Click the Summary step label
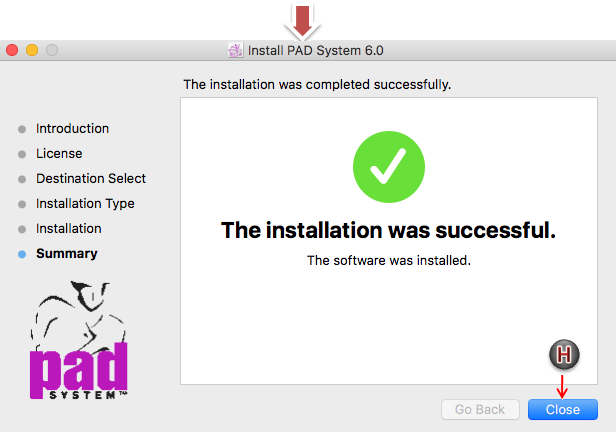The height and width of the screenshot is (432, 616). pyautogui.click(x=67, y=254)
